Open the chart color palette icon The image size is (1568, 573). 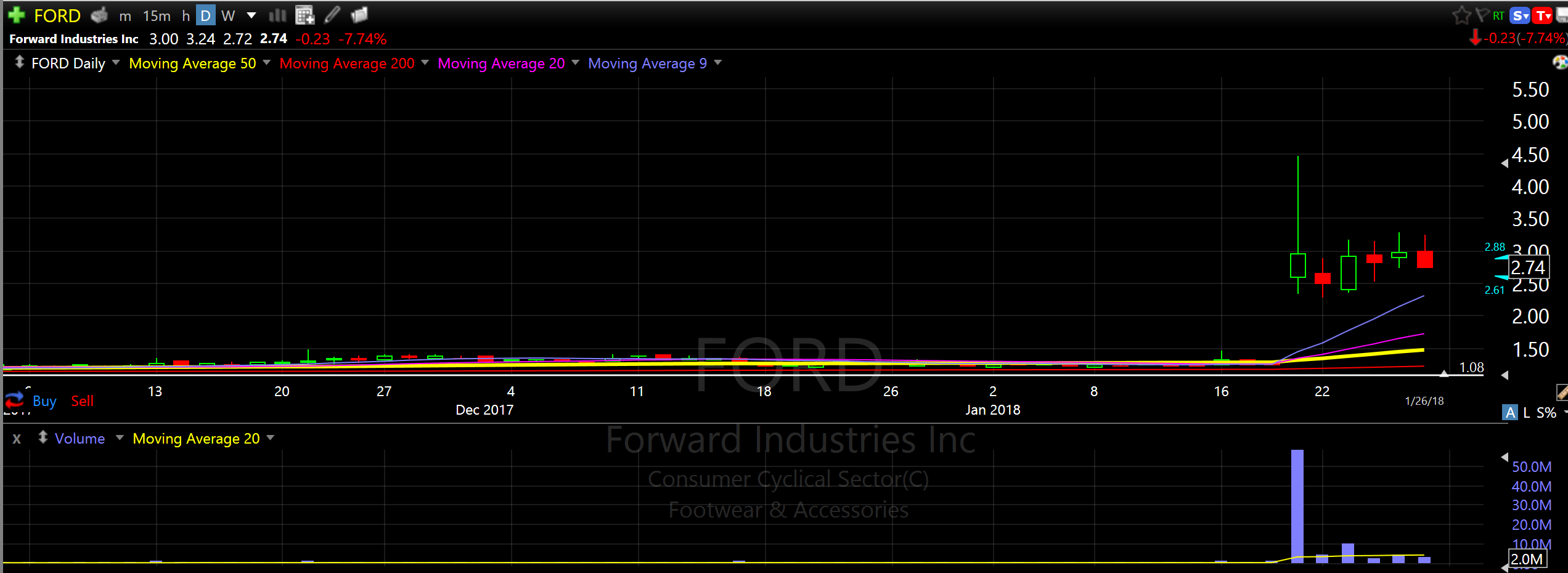coord(1559,62)
